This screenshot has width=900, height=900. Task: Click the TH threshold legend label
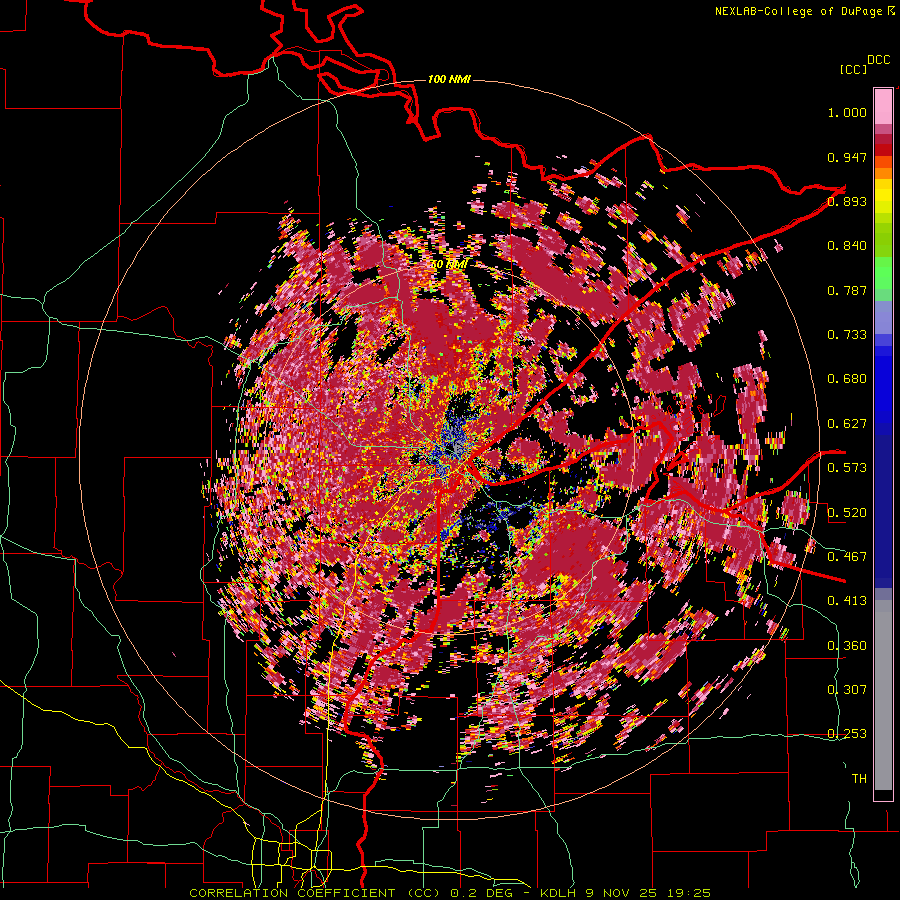tap(859, 778)
